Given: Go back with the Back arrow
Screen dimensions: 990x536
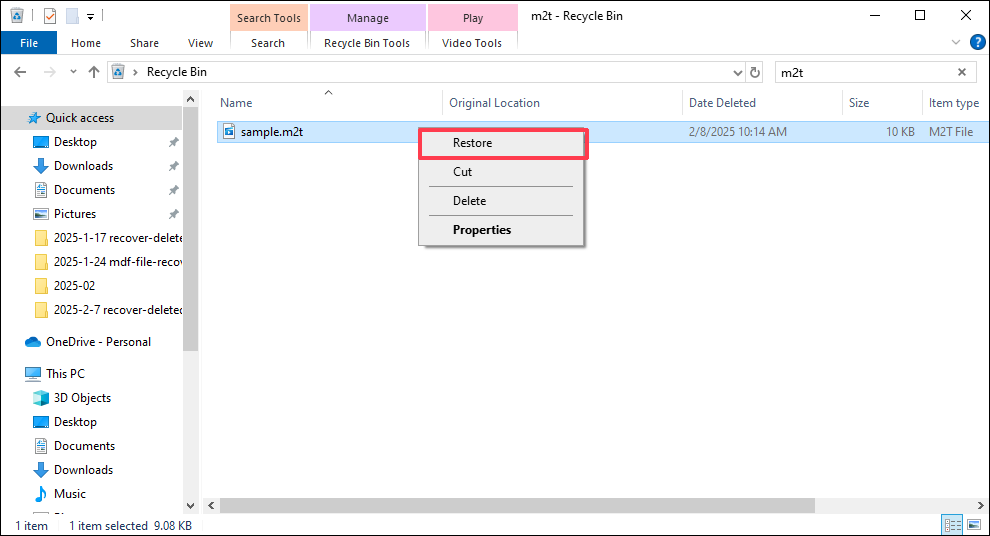Looking at the screenshot, I should [x=20, y=72].
